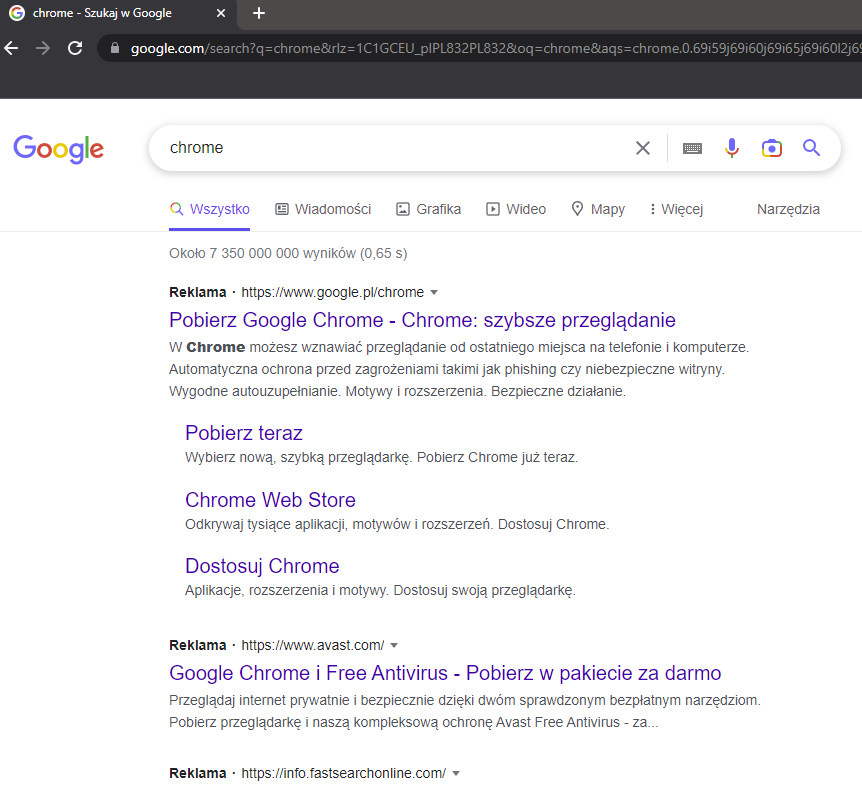Start voice search with microphone icon

click(x=732, y=148)
